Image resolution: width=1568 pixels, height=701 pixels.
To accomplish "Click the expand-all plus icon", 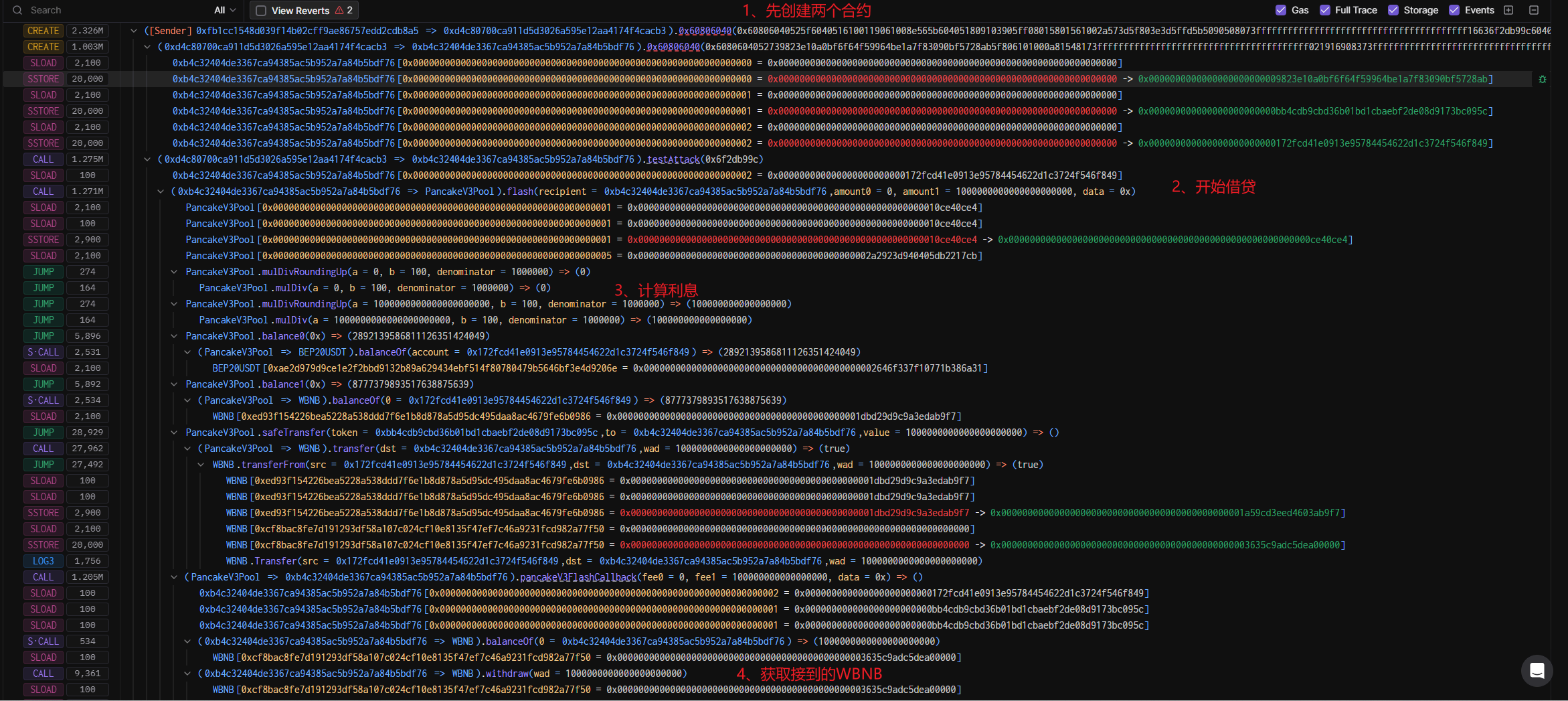I will (1508, 10).
